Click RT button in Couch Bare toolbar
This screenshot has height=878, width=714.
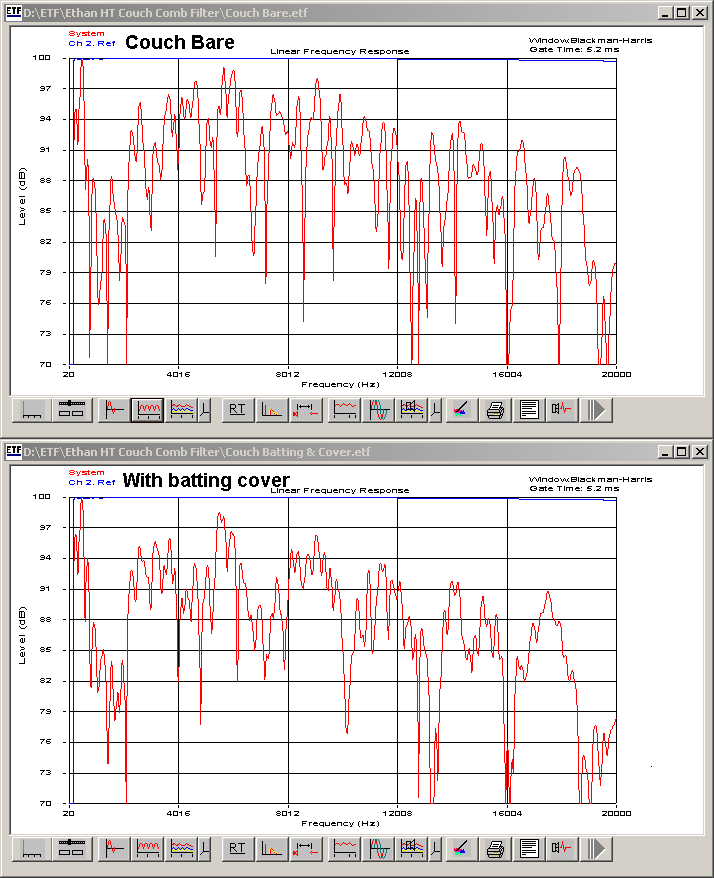(237, 410)
